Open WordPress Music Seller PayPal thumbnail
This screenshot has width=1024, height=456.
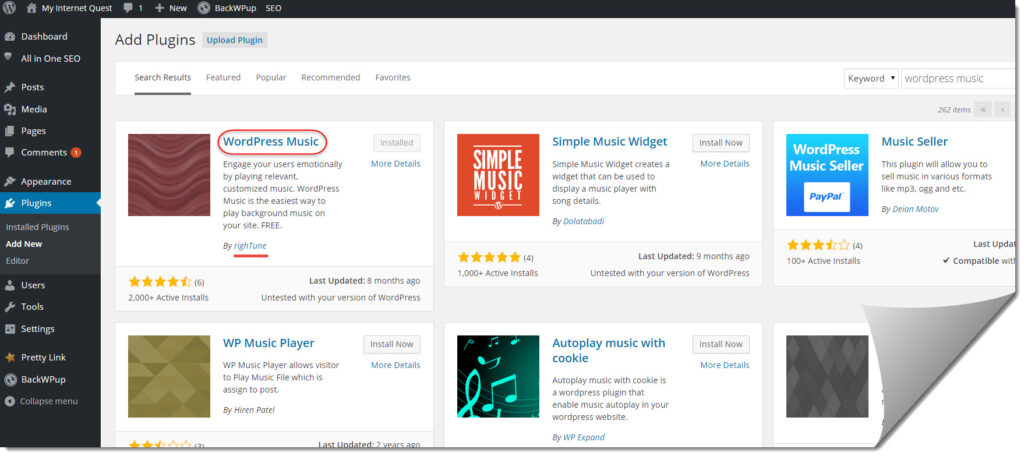[827, 174]
